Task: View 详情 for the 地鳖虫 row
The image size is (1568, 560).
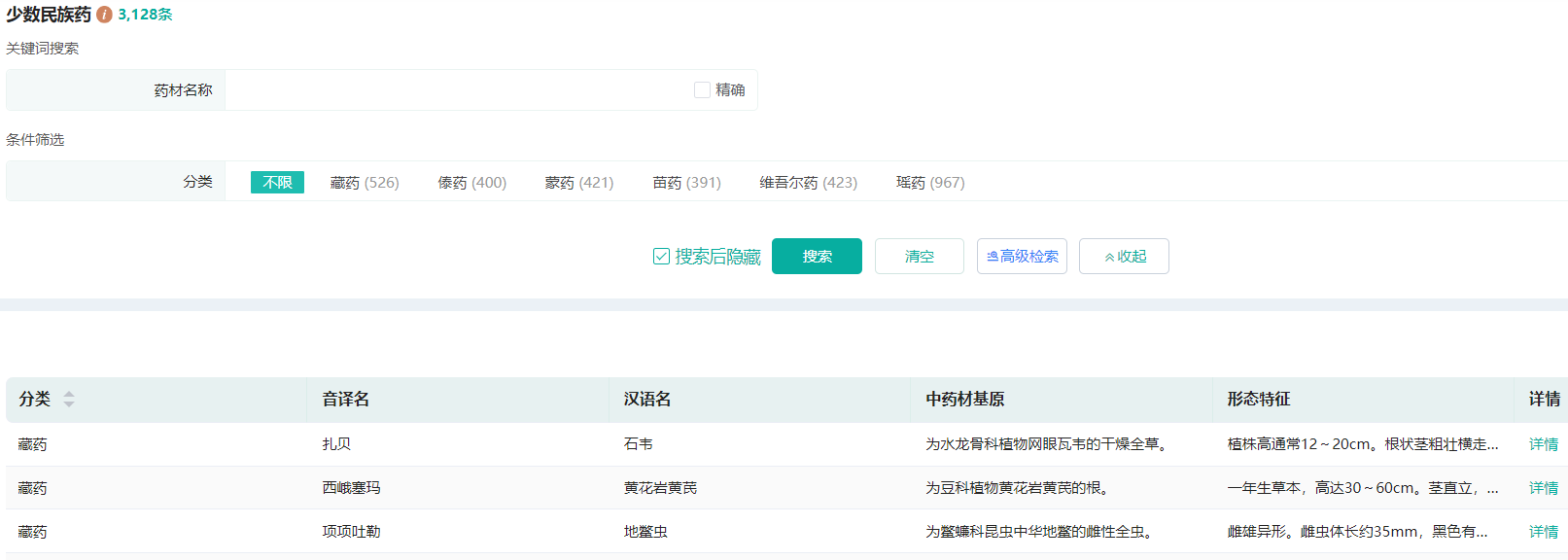Action: [x=1543, y=532]
